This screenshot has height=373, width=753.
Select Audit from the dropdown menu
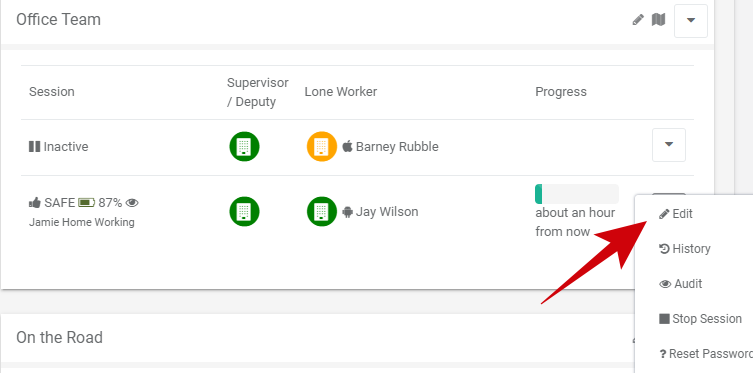680,284
